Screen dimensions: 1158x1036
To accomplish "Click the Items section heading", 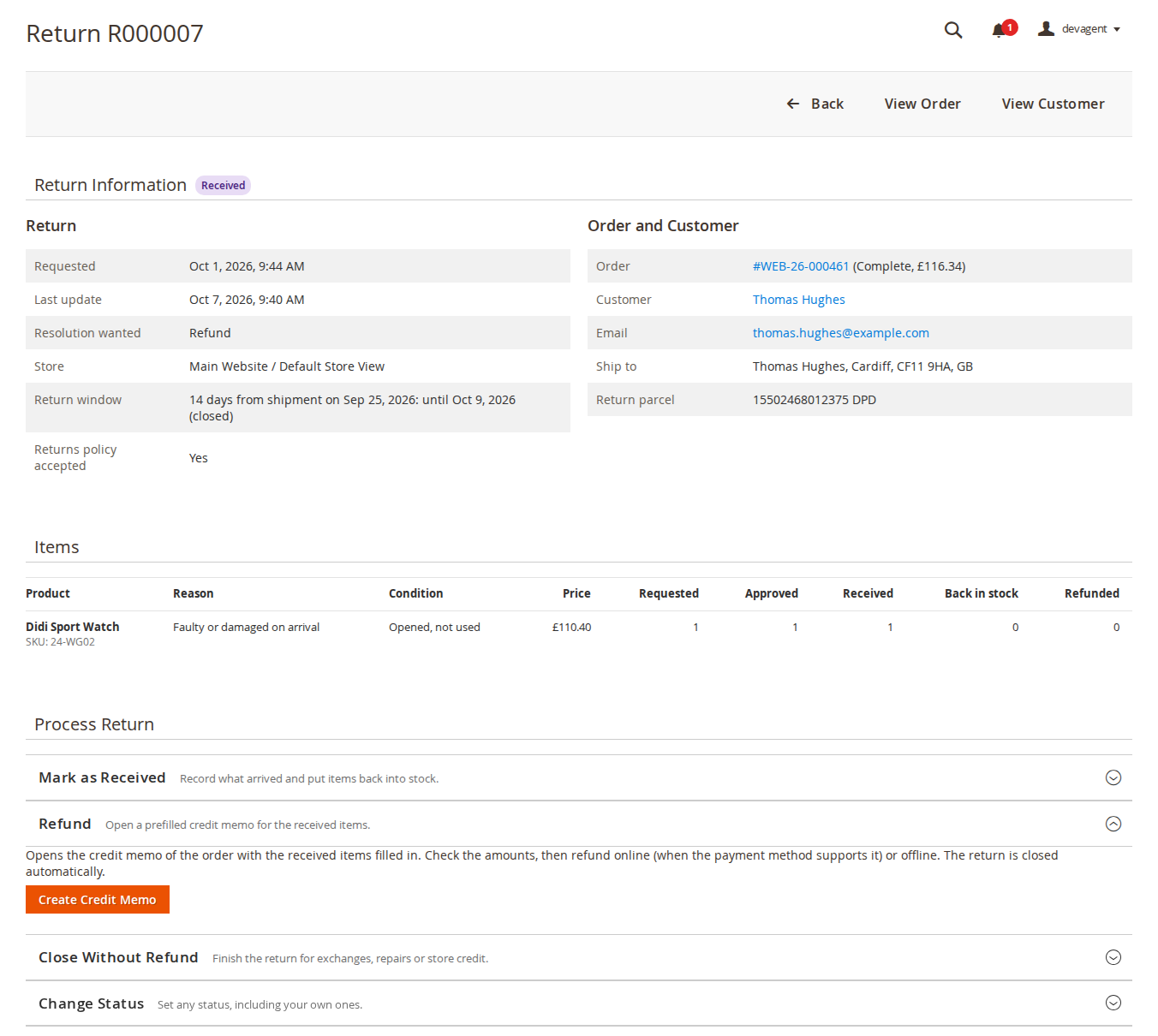I will click(57, 547).
